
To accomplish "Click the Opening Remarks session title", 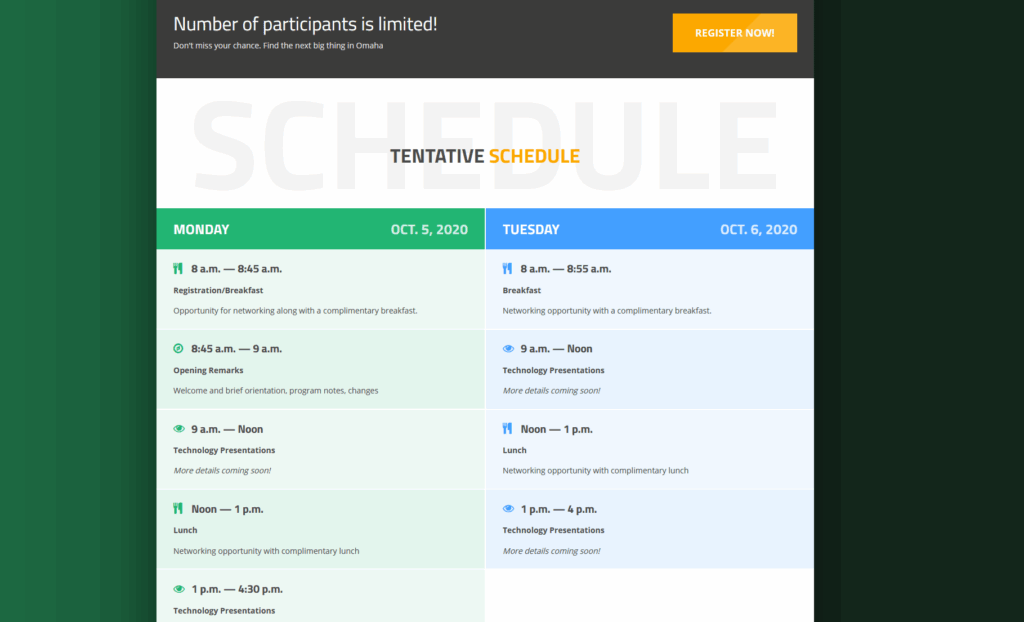I will 208,370.
